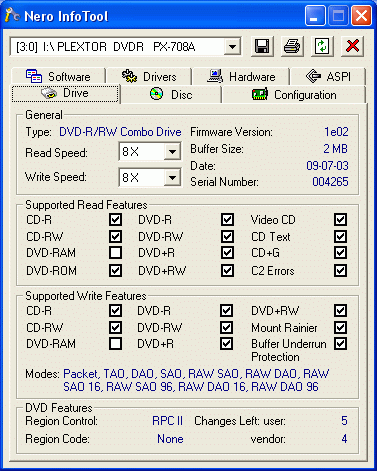This screenshot has width=377, height=471.
Task: Toggle Buffer Underrun Protection checkbox
Action: [340, 343]
